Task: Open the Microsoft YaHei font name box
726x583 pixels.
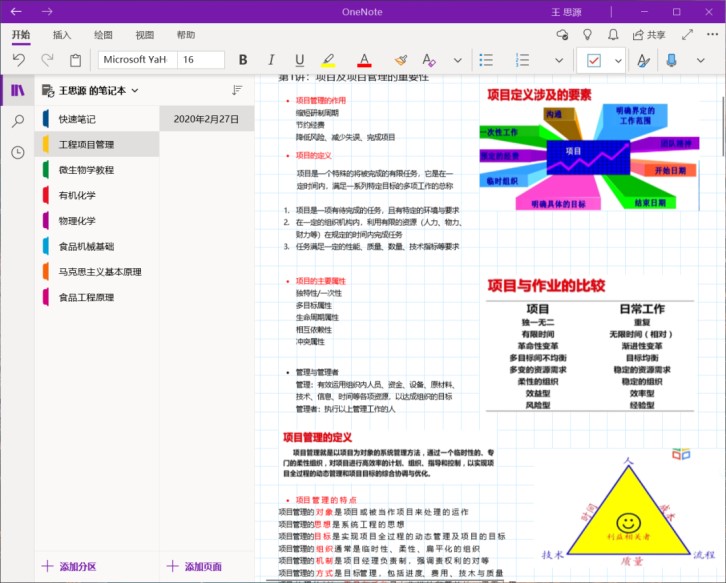Action: coord(134,60)
